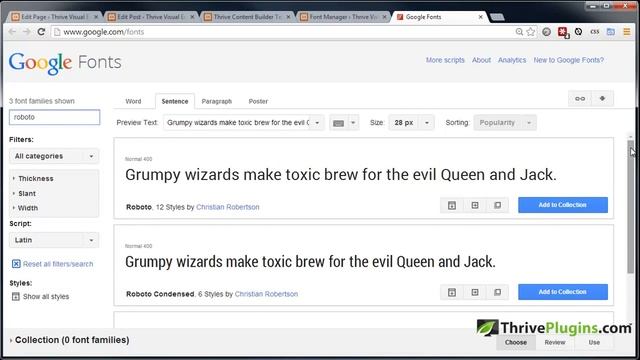Select the Sentence tab
Image resolution: width=640 pixels, height=360 pixels.
click(175, 101)
